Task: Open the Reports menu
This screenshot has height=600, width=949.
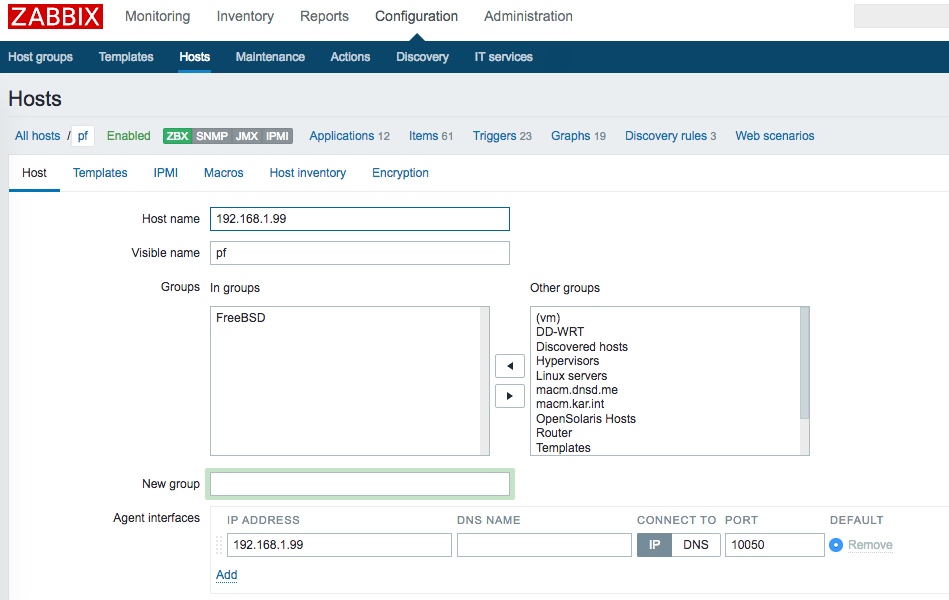Action: coord(324,16)
